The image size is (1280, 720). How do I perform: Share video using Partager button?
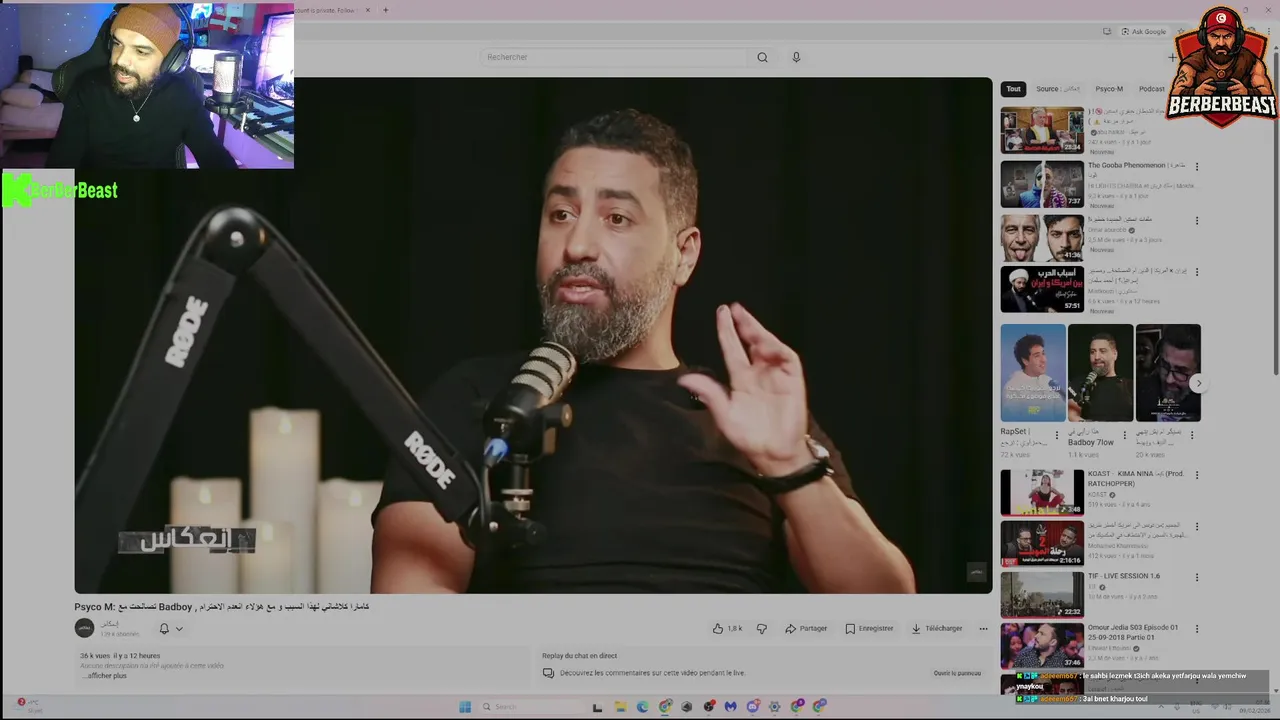(806, 628)
